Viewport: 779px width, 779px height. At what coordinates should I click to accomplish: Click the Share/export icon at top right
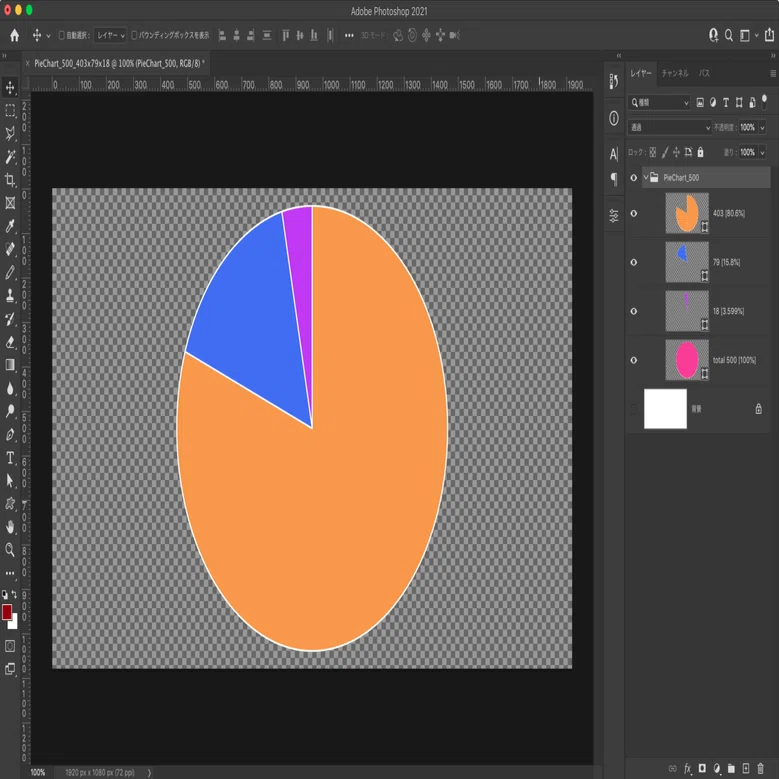[x=769, y=35]
